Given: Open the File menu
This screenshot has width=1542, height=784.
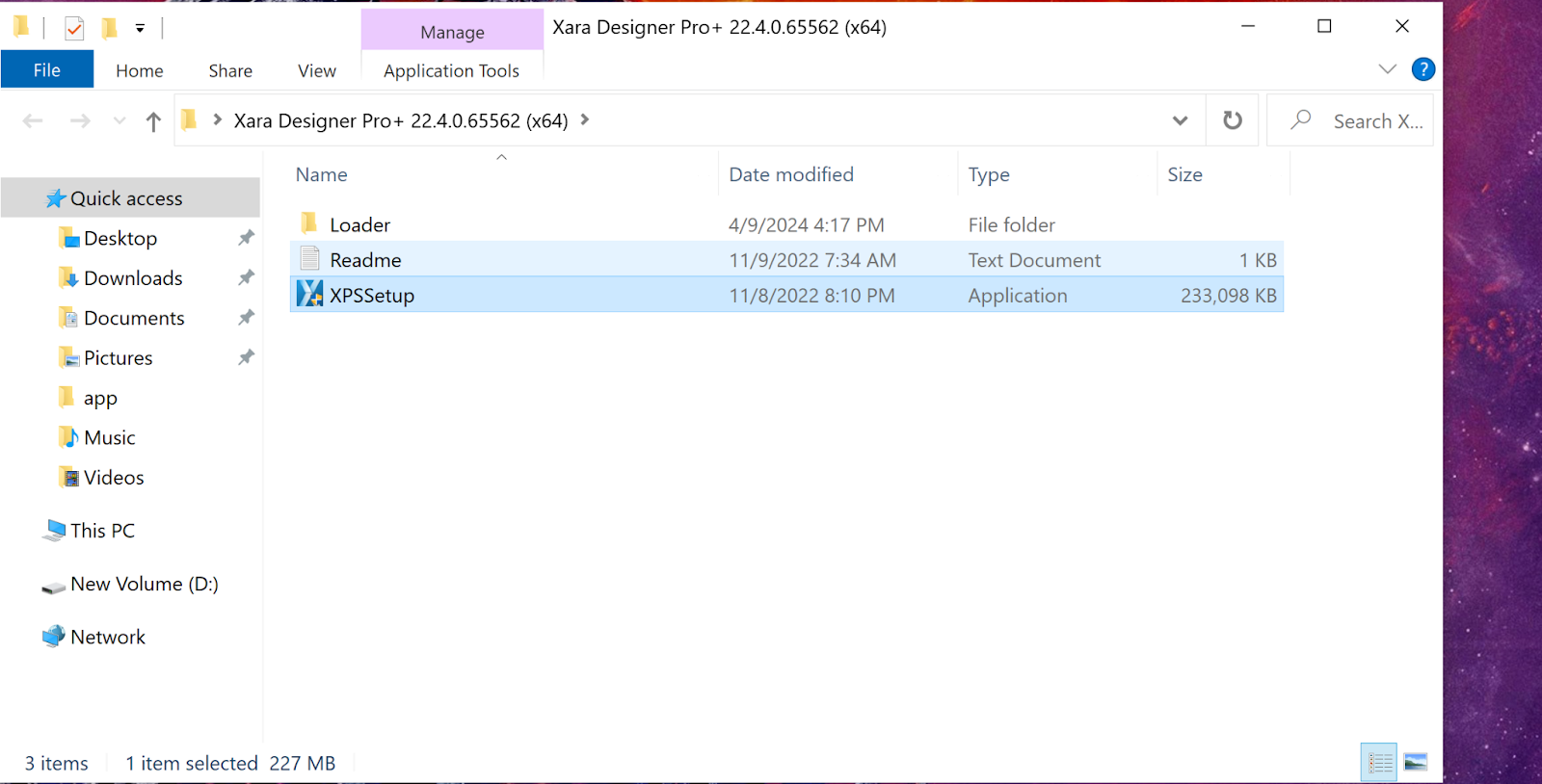Looking at the screenshot, I should [x=46, y=70].
